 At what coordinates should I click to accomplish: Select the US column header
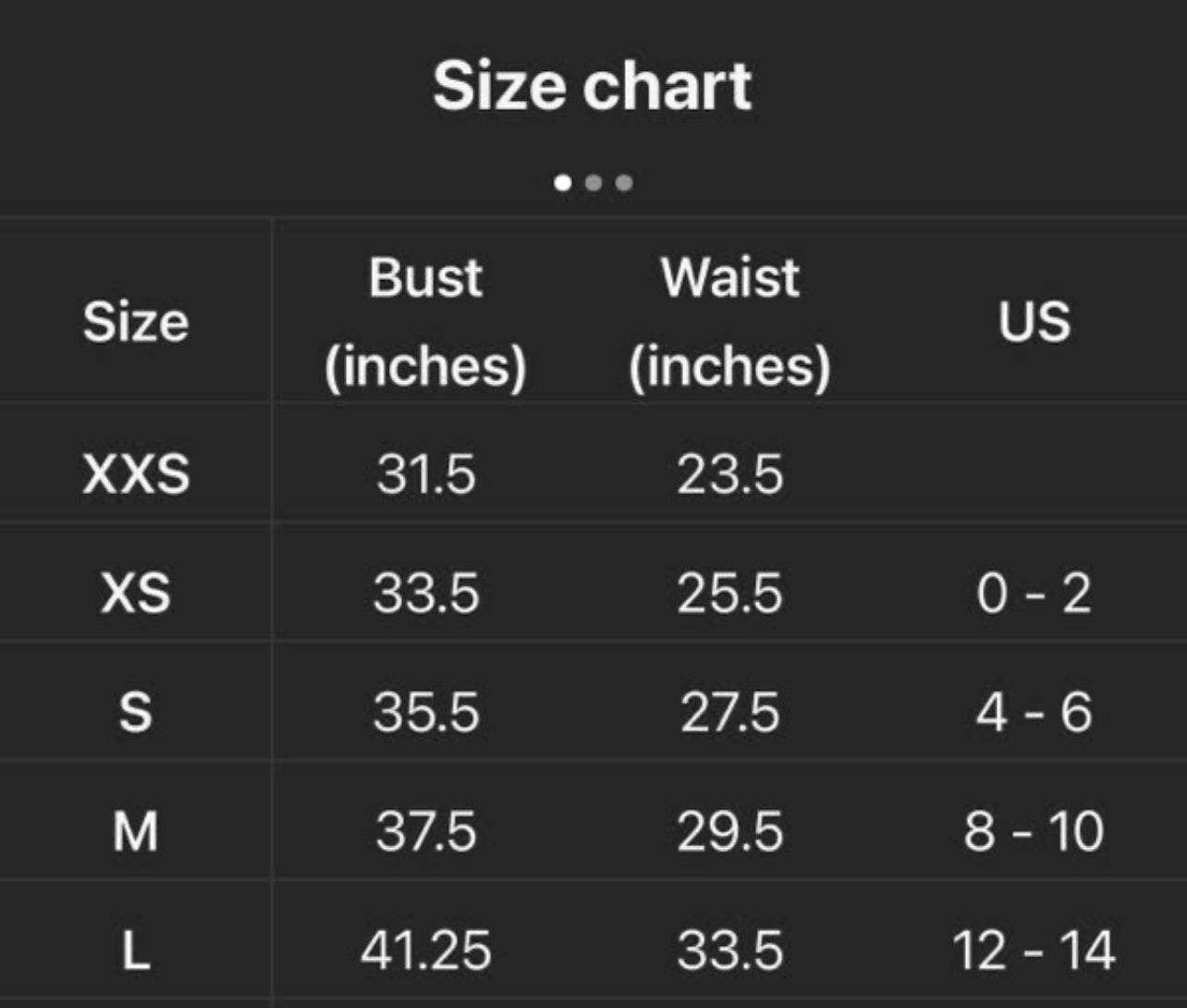pos(1034,322)
